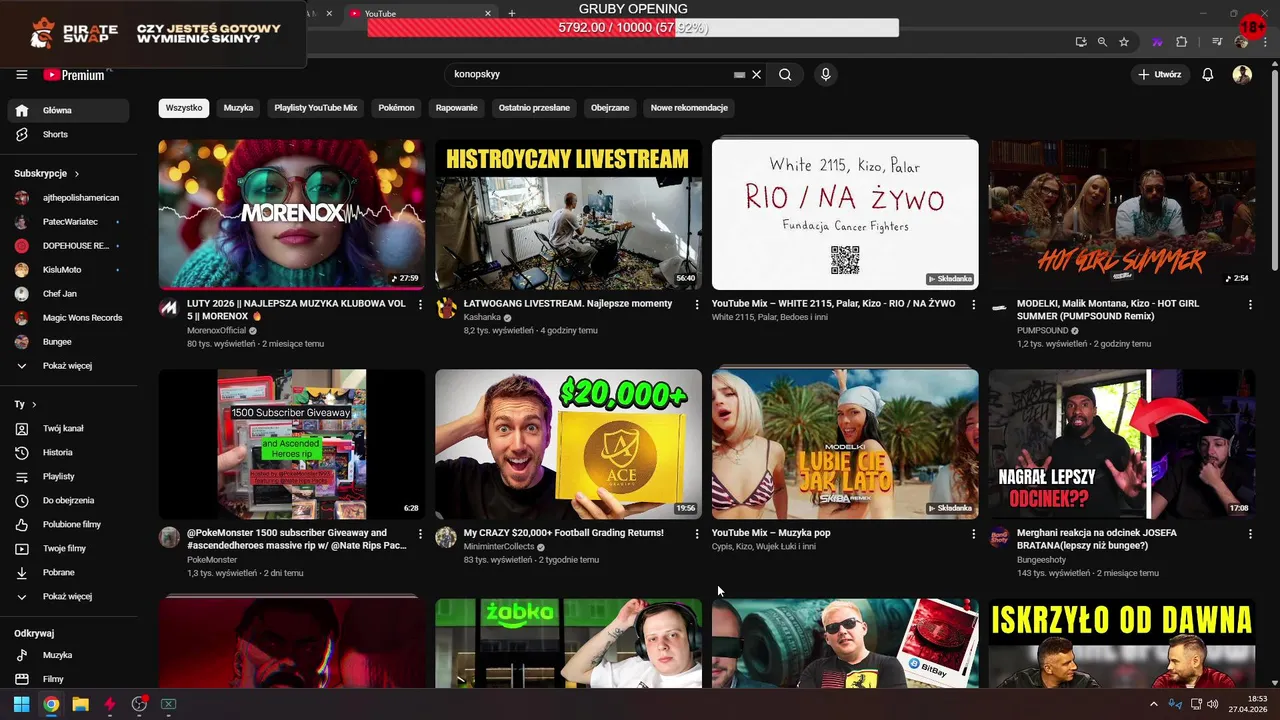
Task: Open File Explorer from the taskbar
Action: [x=80, y=704]
